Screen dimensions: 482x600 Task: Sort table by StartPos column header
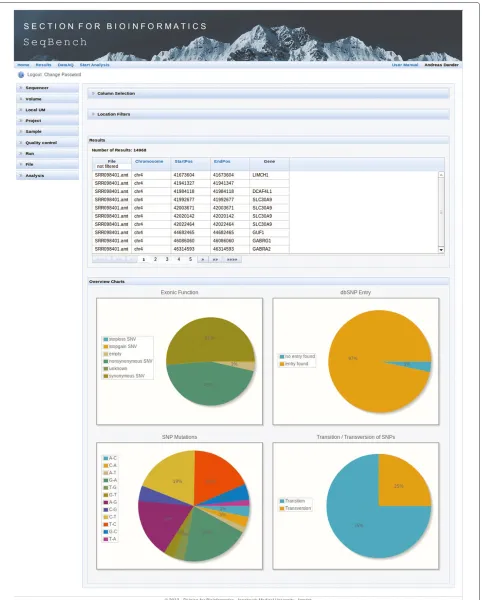[184, 161]
